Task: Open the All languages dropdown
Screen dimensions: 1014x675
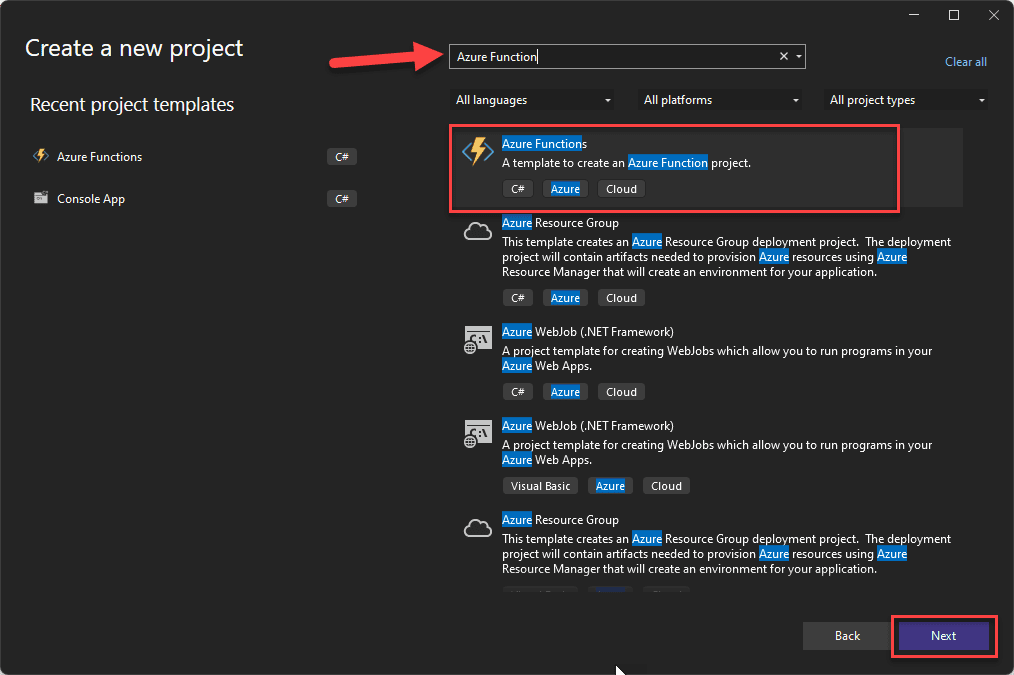Action: (533, 100)
